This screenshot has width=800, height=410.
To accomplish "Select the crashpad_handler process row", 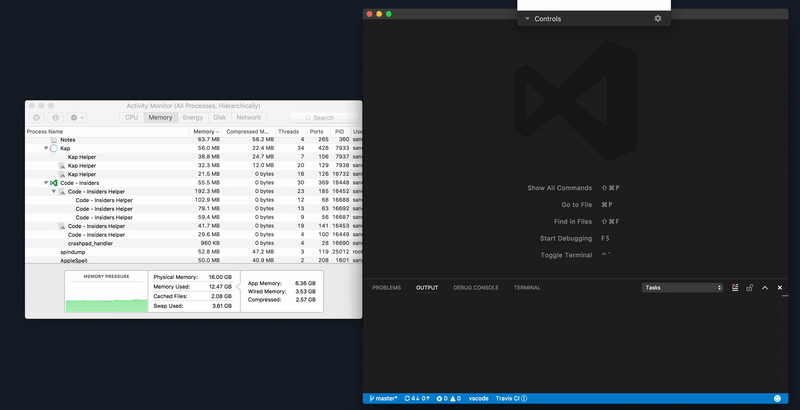I will point(194,243).
